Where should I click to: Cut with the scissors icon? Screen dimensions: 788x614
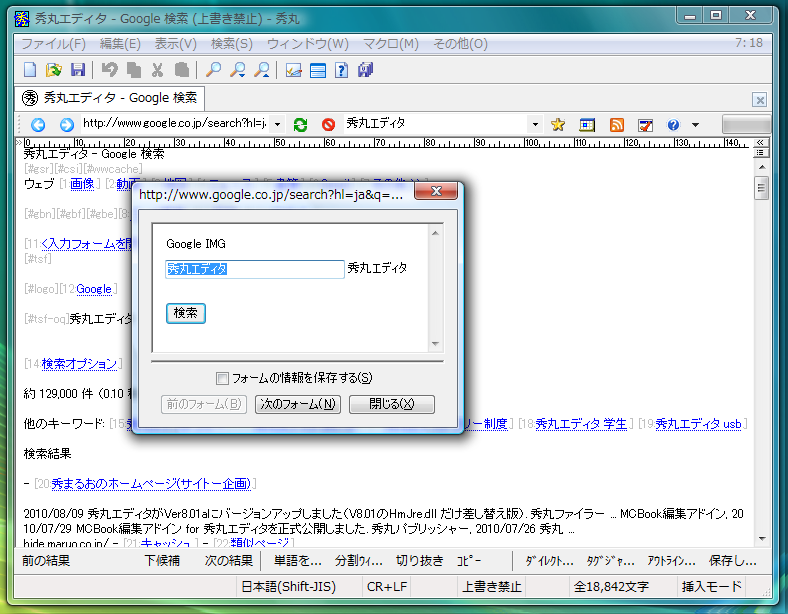(157, 70)
